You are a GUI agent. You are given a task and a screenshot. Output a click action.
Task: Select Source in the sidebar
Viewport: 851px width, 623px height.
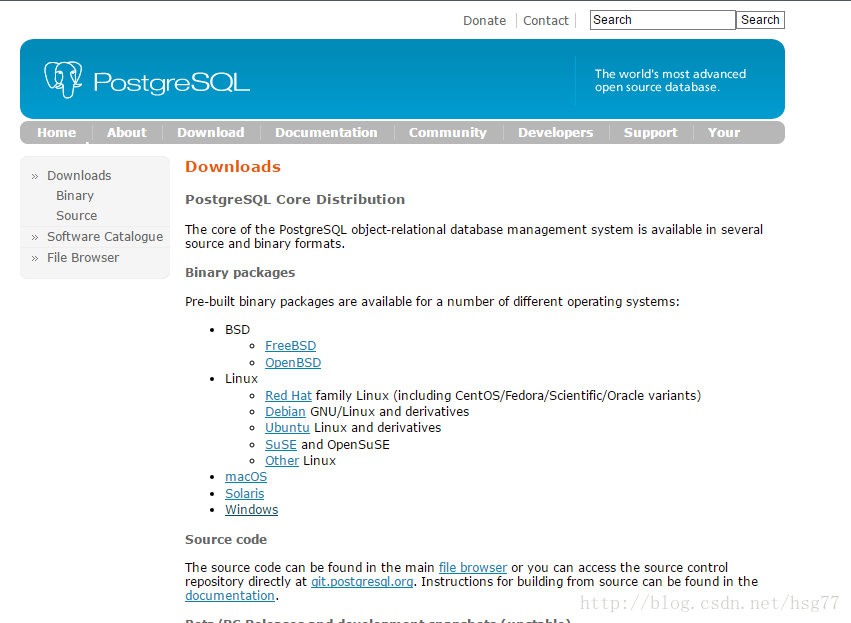coord(77,215)
